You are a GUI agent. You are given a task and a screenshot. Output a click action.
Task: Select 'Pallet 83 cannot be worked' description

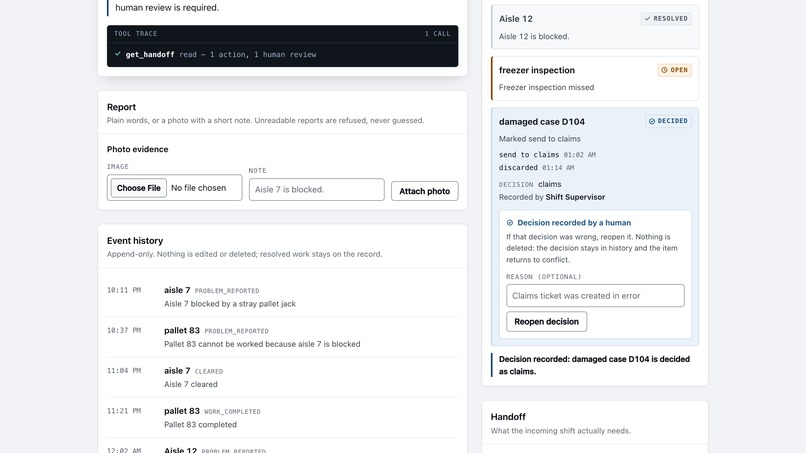click(x=262, y=344)
